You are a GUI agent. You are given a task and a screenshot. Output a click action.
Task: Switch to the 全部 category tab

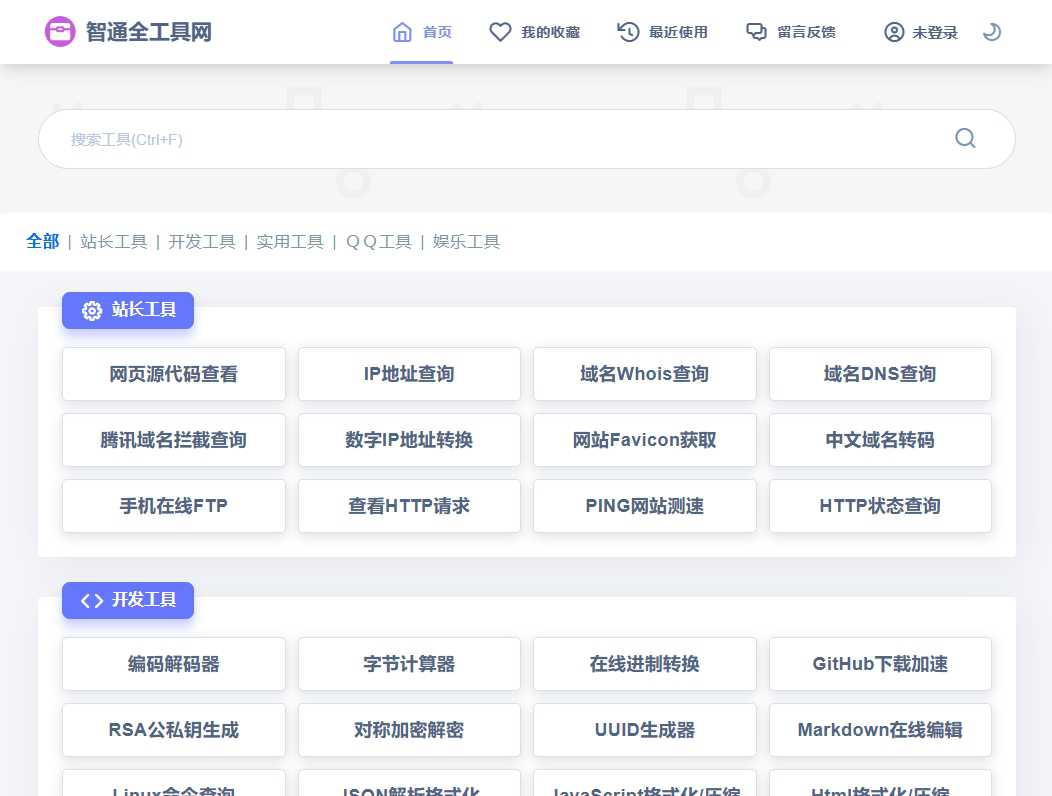(x=42, y=241)
